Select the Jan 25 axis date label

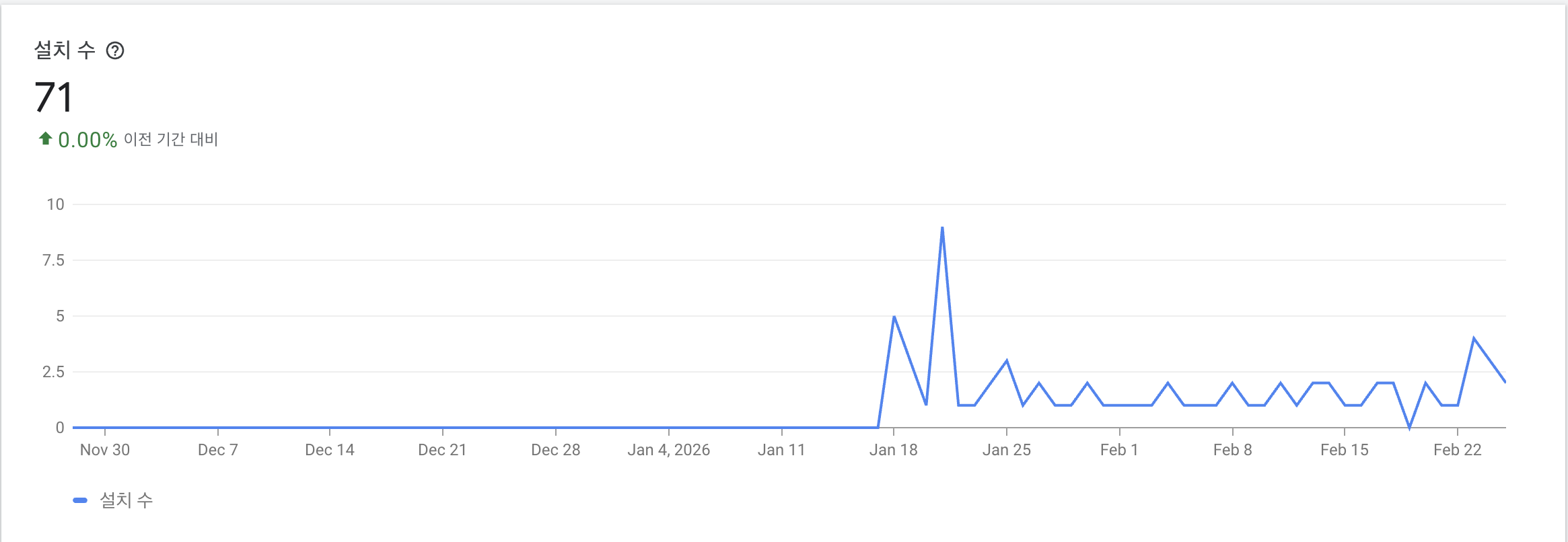1006,450
